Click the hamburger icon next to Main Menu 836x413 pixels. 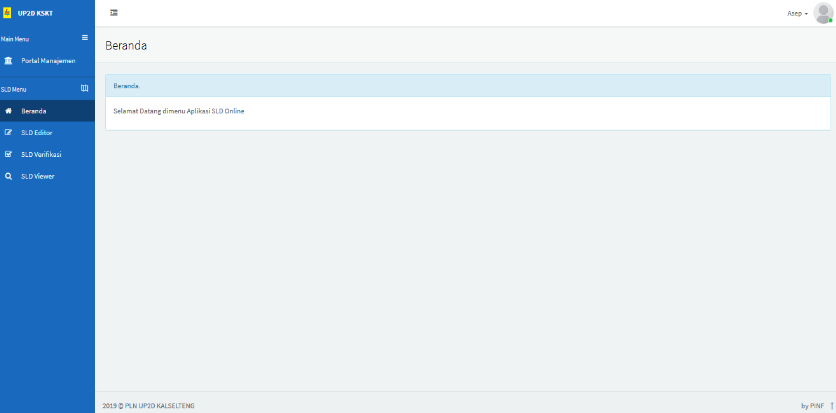84,38
